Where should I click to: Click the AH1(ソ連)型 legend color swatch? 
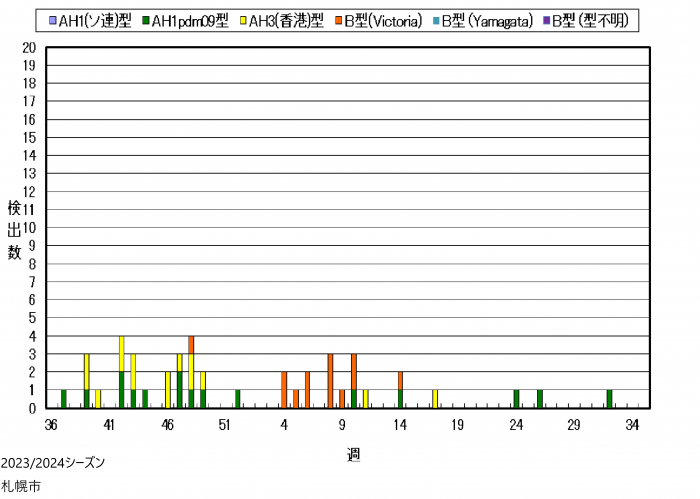tap(53, 19)
